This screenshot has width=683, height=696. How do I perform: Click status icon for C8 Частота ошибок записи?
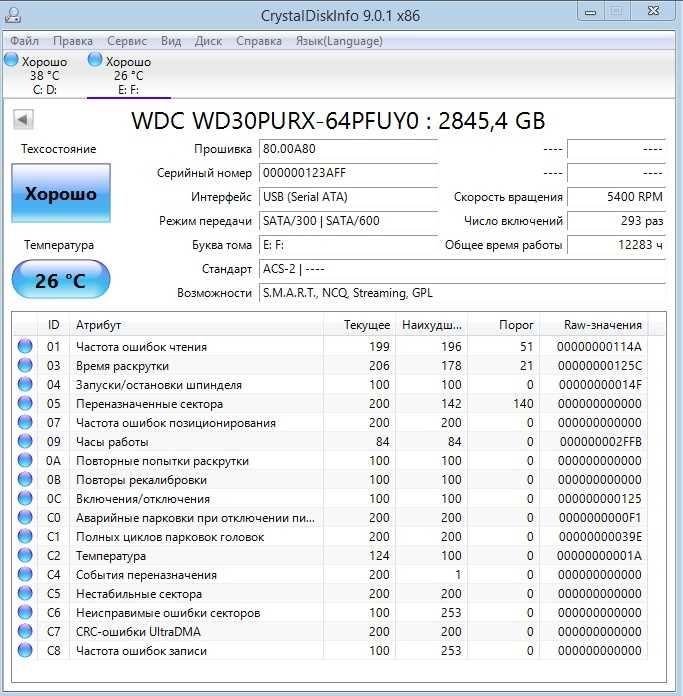tap(25, 650)
